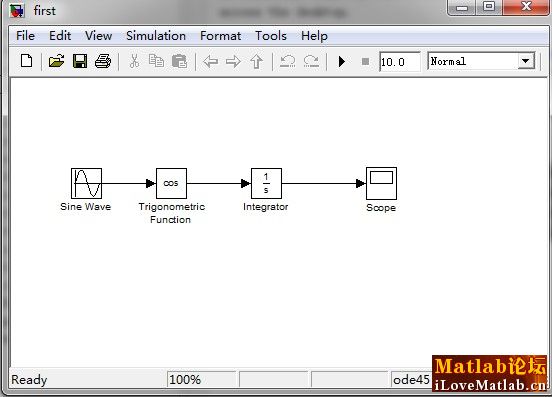Screen dimensions: 552x397
Task: Click the Integrator block label
Action: 265,207
